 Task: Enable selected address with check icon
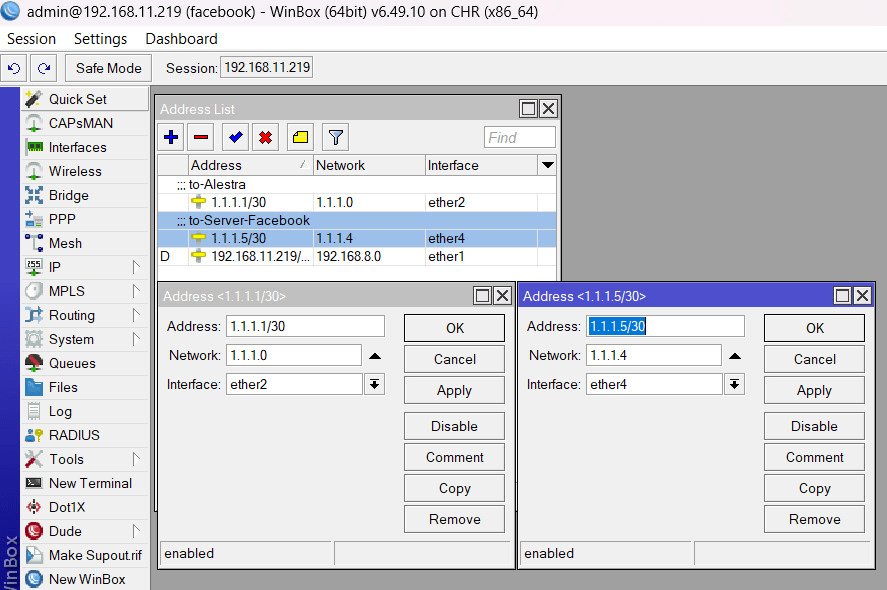pos(235,137)
